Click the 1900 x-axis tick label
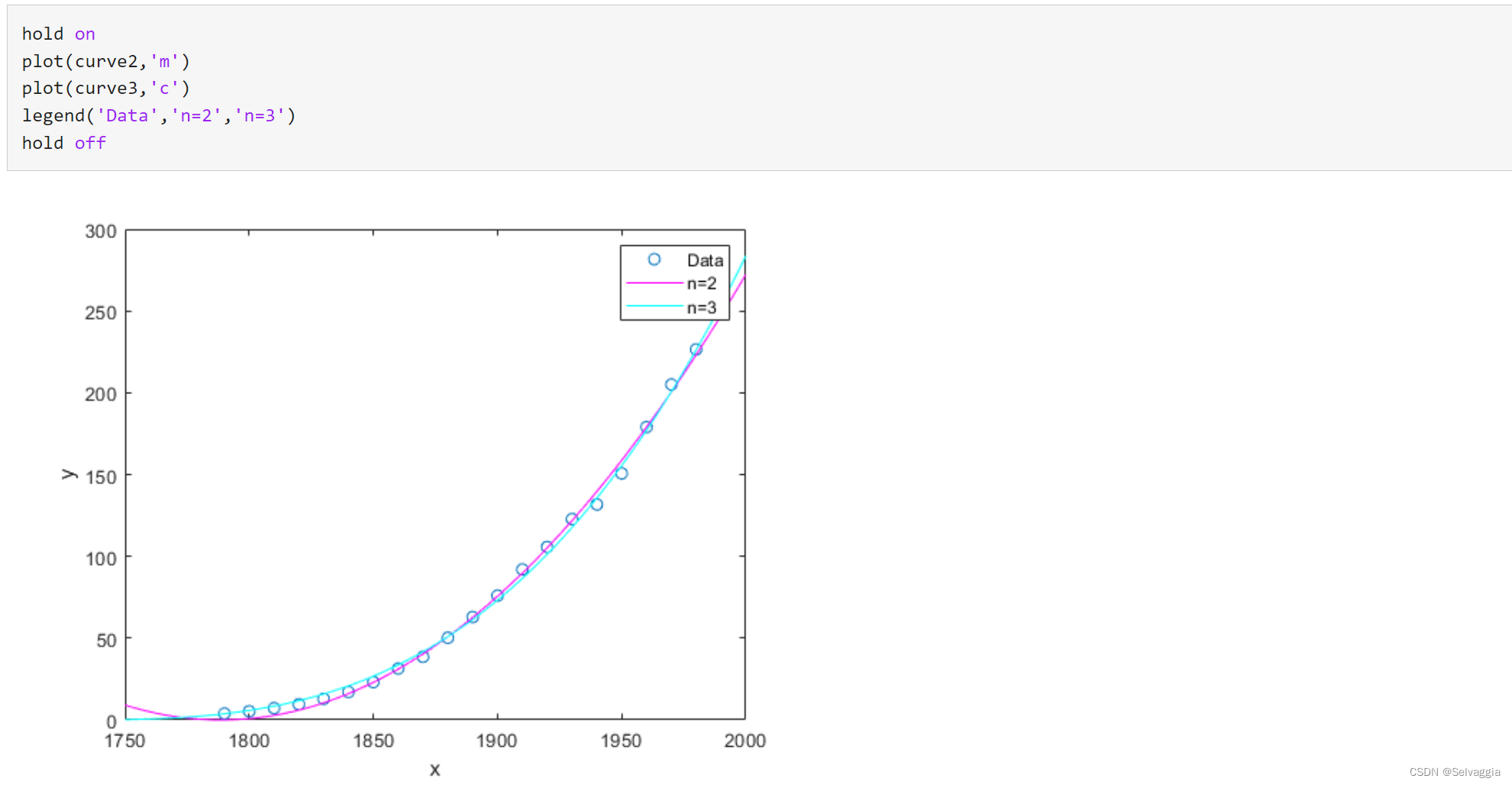 point(497,741)
